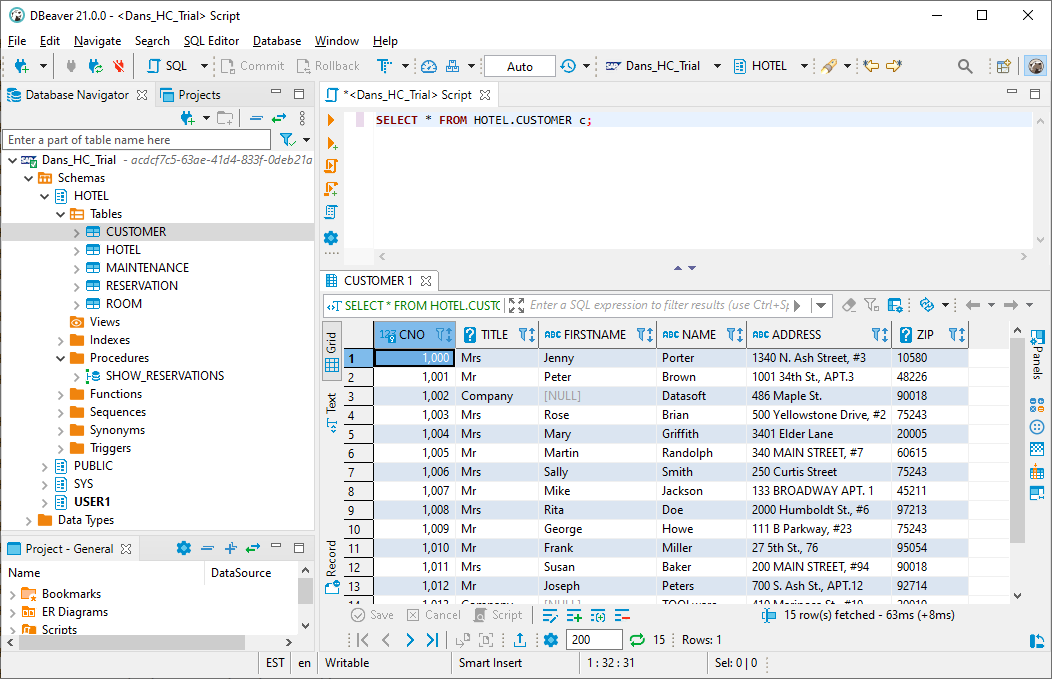Click the table name filter input field
This screenshot has width=1052, height=679.
[137, 140]
